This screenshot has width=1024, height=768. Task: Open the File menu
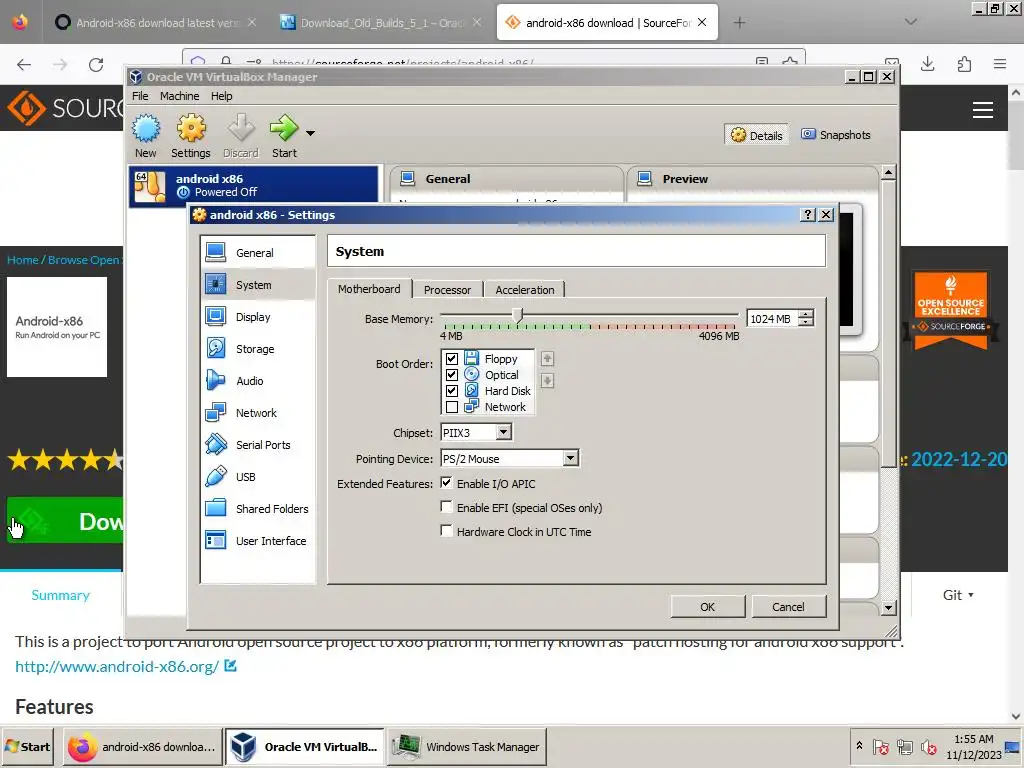pyautogui.click(x=140, y=96)
